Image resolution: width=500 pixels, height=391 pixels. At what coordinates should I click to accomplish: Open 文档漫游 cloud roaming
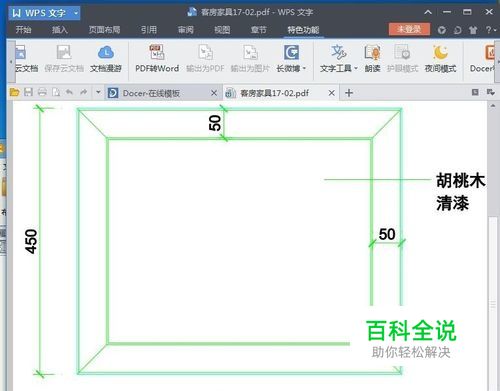click(106, 59)
